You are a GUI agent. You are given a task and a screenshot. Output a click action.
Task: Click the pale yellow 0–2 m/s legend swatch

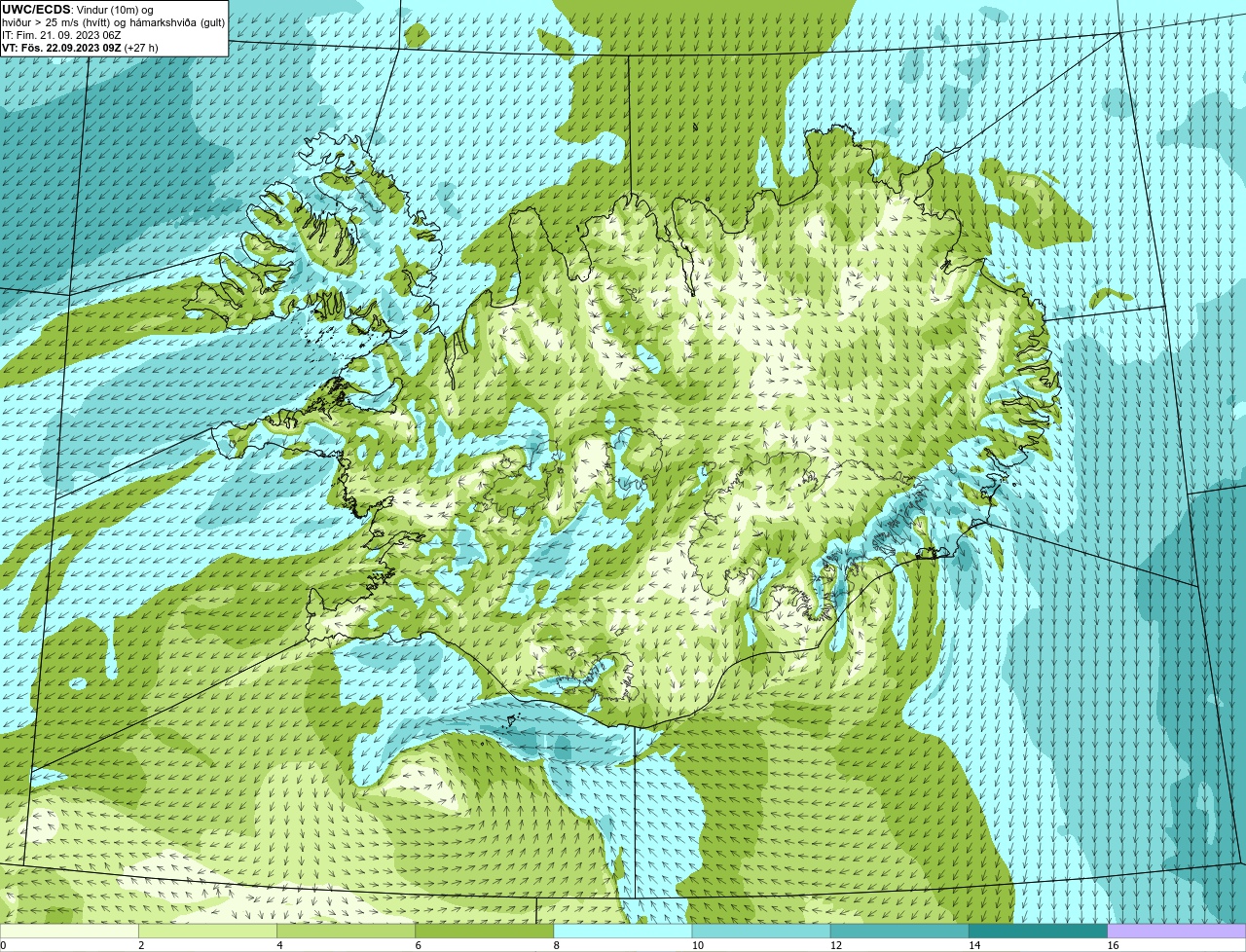[70, 932]
